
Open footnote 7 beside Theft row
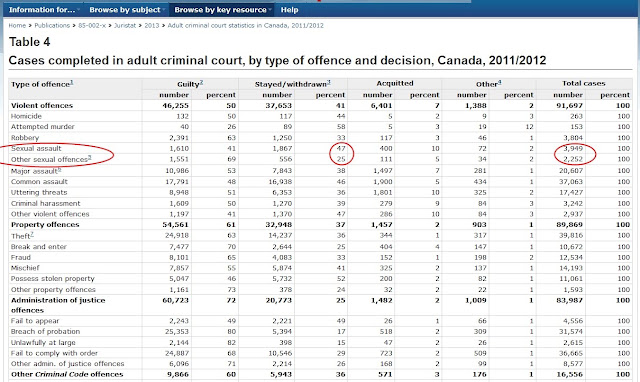coord(32,234)
